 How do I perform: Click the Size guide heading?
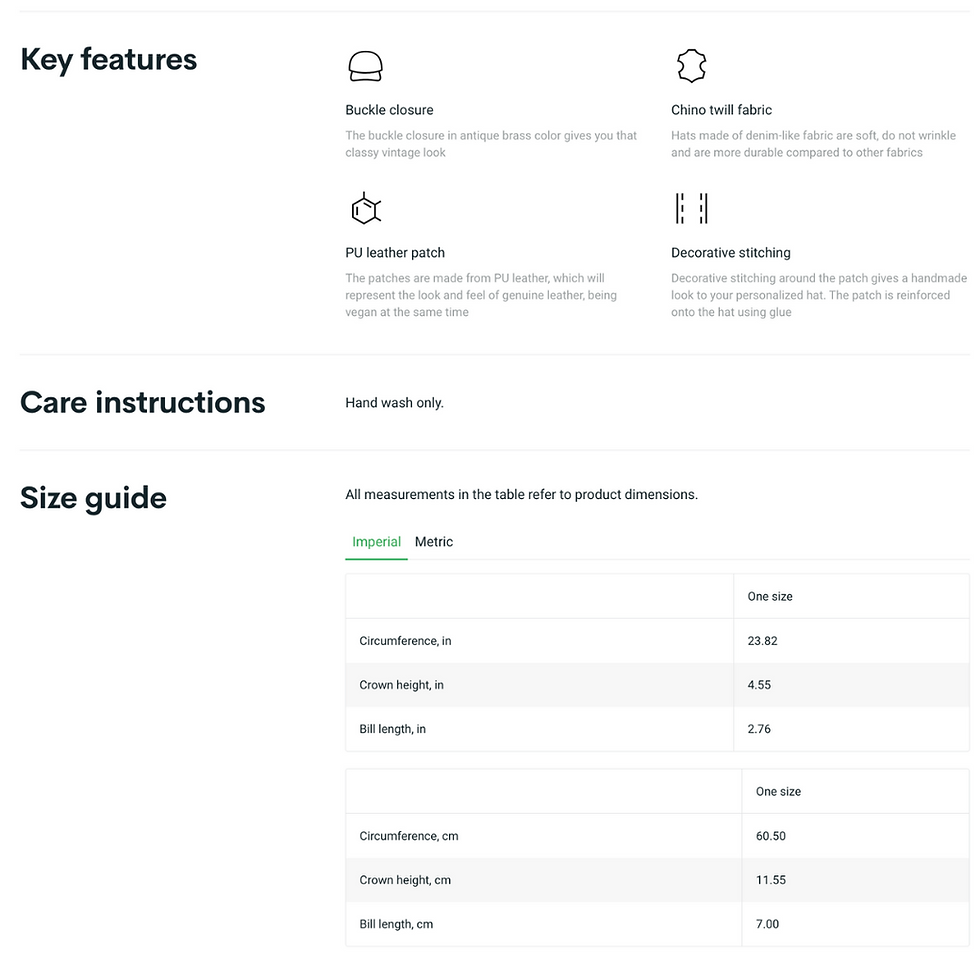coord(93,498)
